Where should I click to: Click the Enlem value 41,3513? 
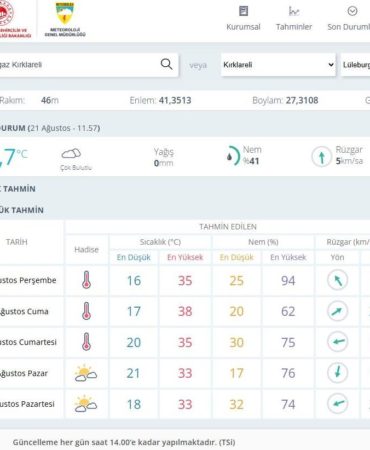point(175,100)
